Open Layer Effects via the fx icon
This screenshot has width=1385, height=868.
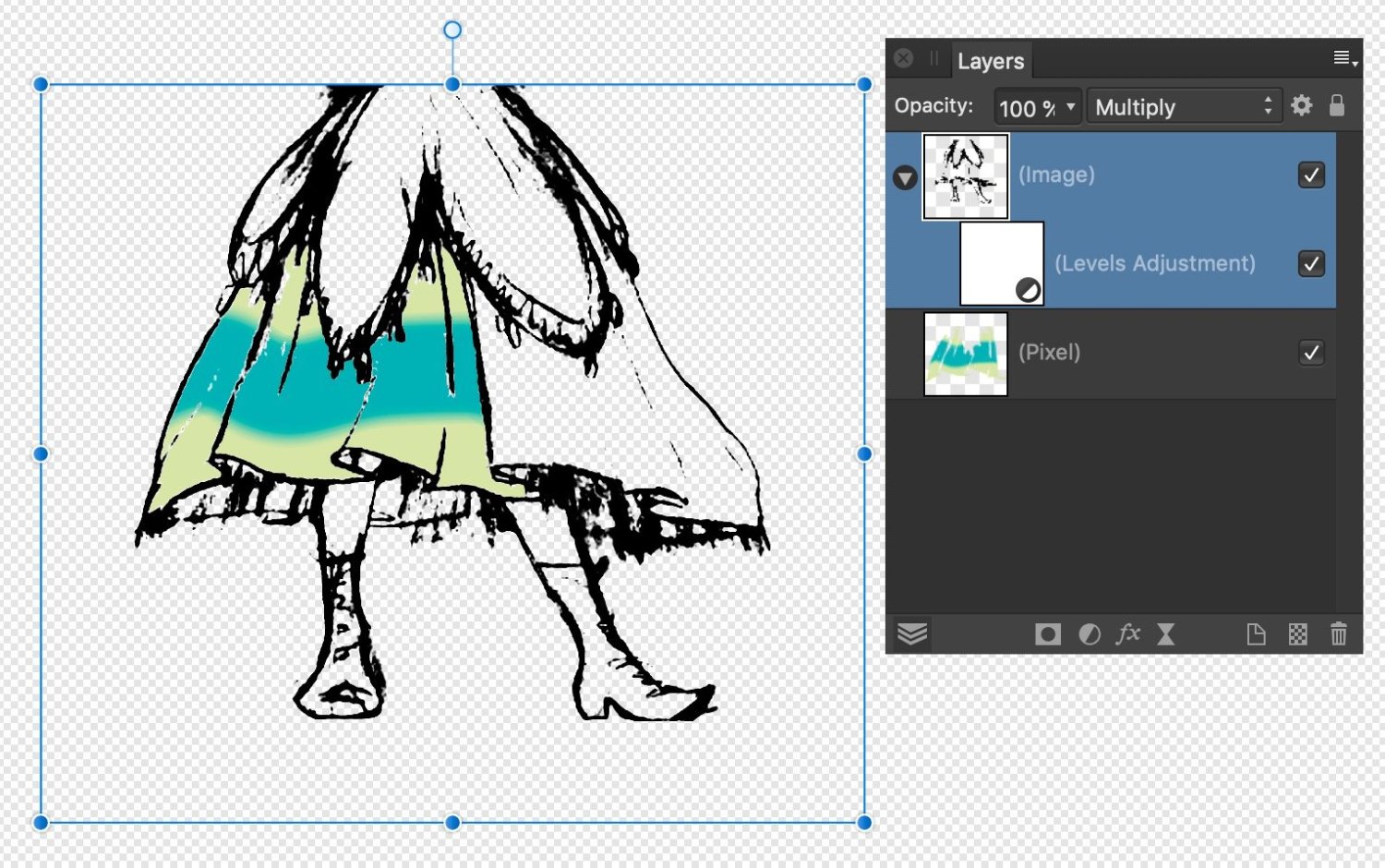pyautogui.click(x=1127, y=634)
